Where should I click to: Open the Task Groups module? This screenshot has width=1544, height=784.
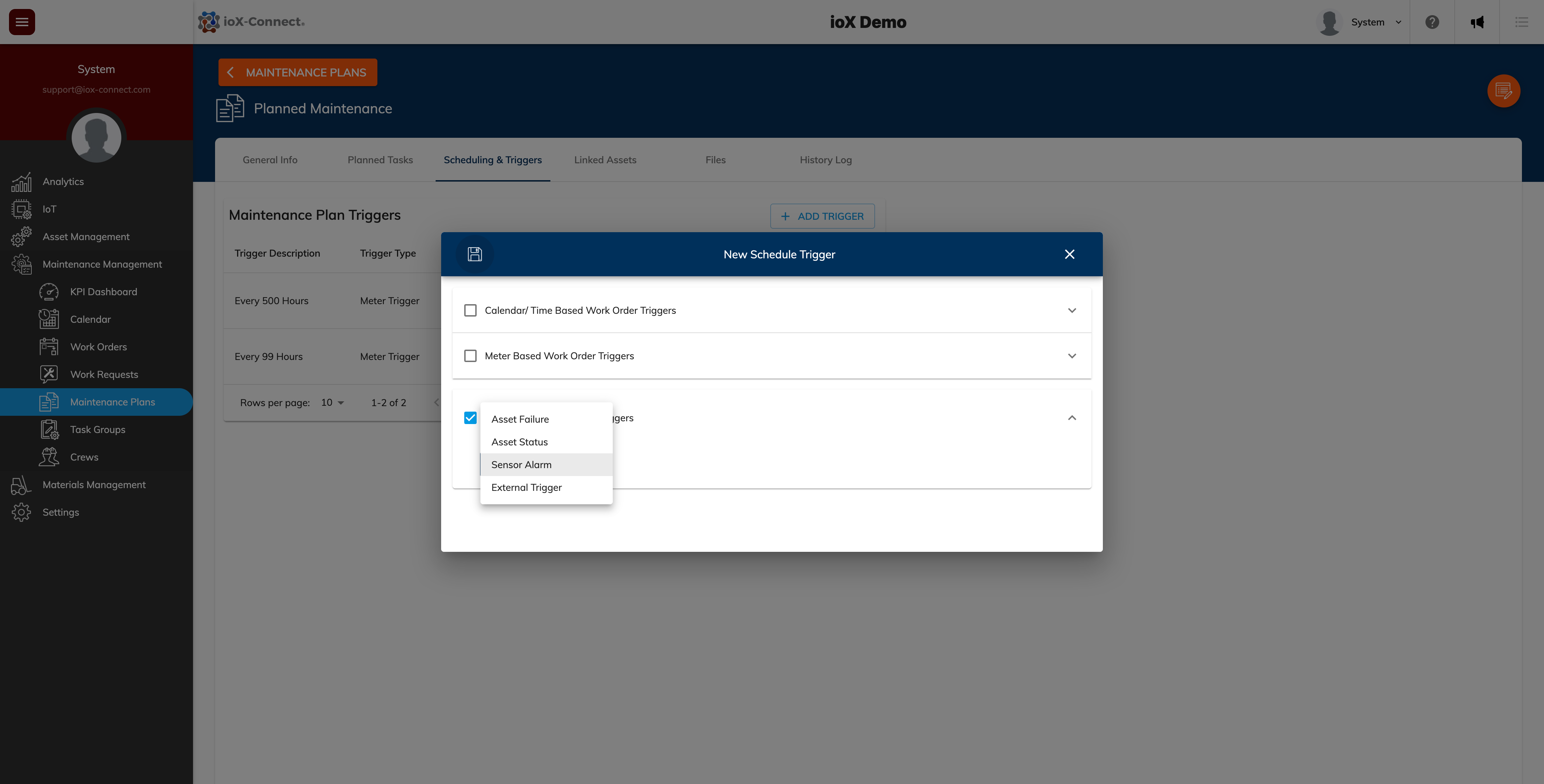[x=97, y=429]
